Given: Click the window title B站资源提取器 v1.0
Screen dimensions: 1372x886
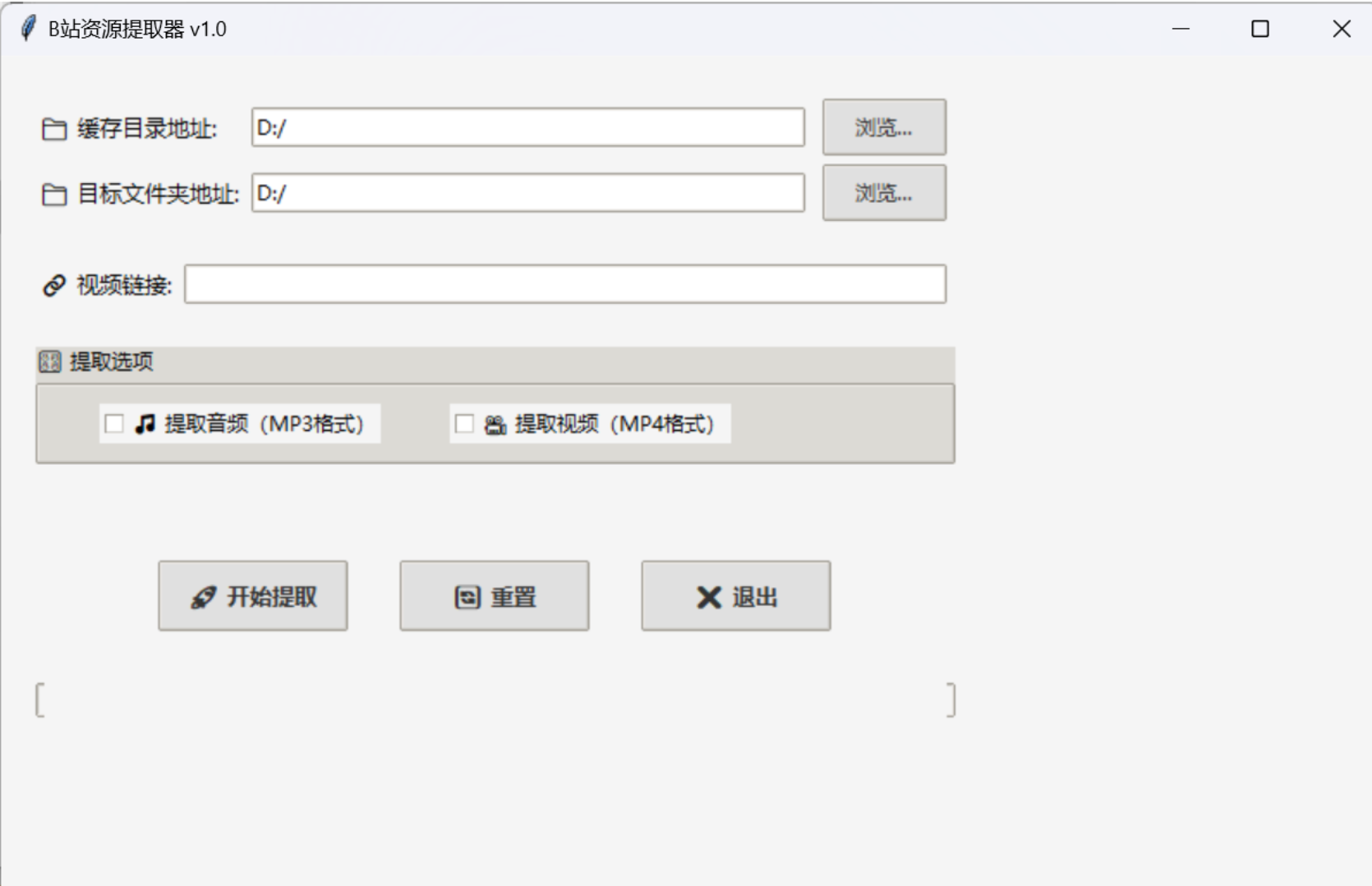Looking at the screenshot, I should [x=137, y=30].
